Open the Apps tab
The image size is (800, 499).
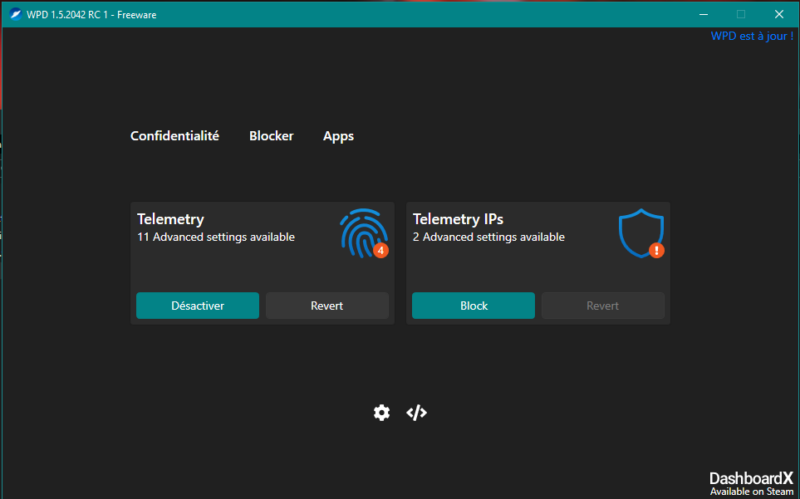(338, 136)
